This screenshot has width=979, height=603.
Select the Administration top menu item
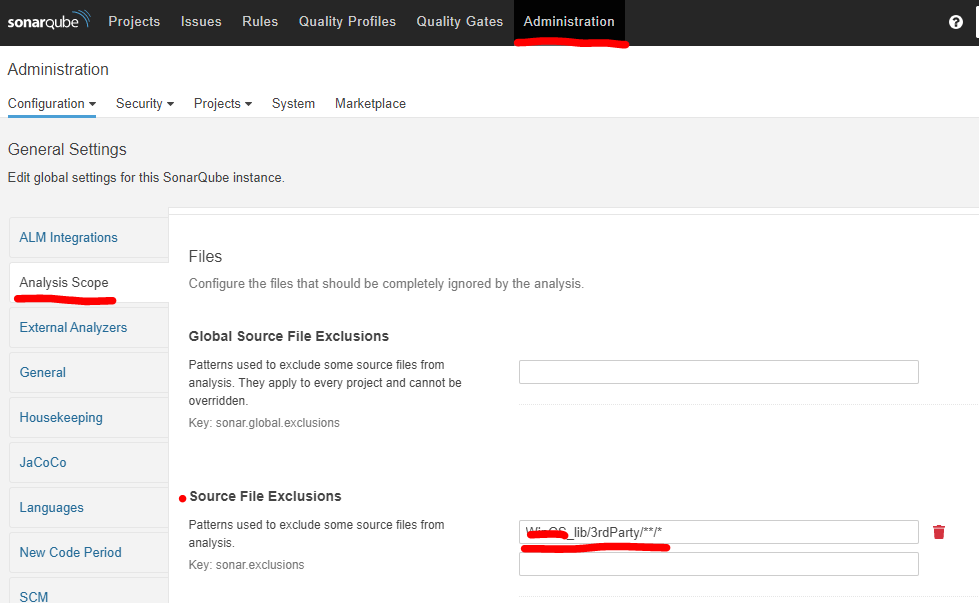pos(569,21)
